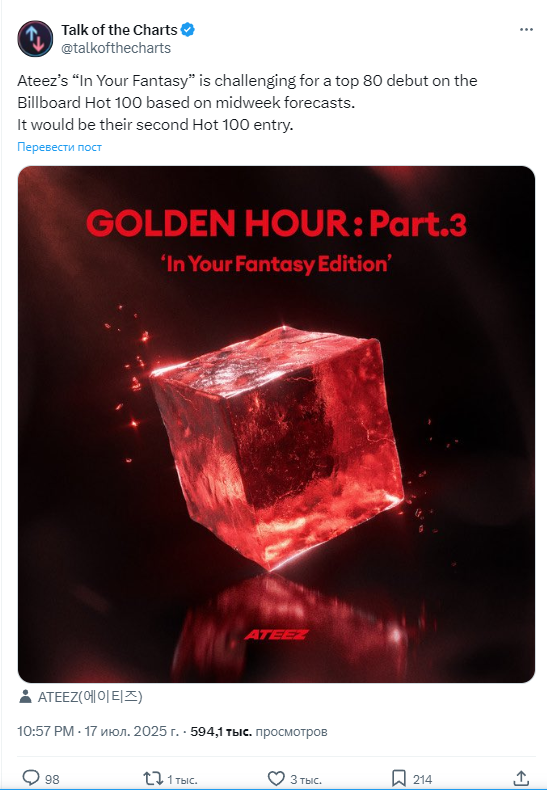Open the @talkofthecharts handle link

point(116,48)
